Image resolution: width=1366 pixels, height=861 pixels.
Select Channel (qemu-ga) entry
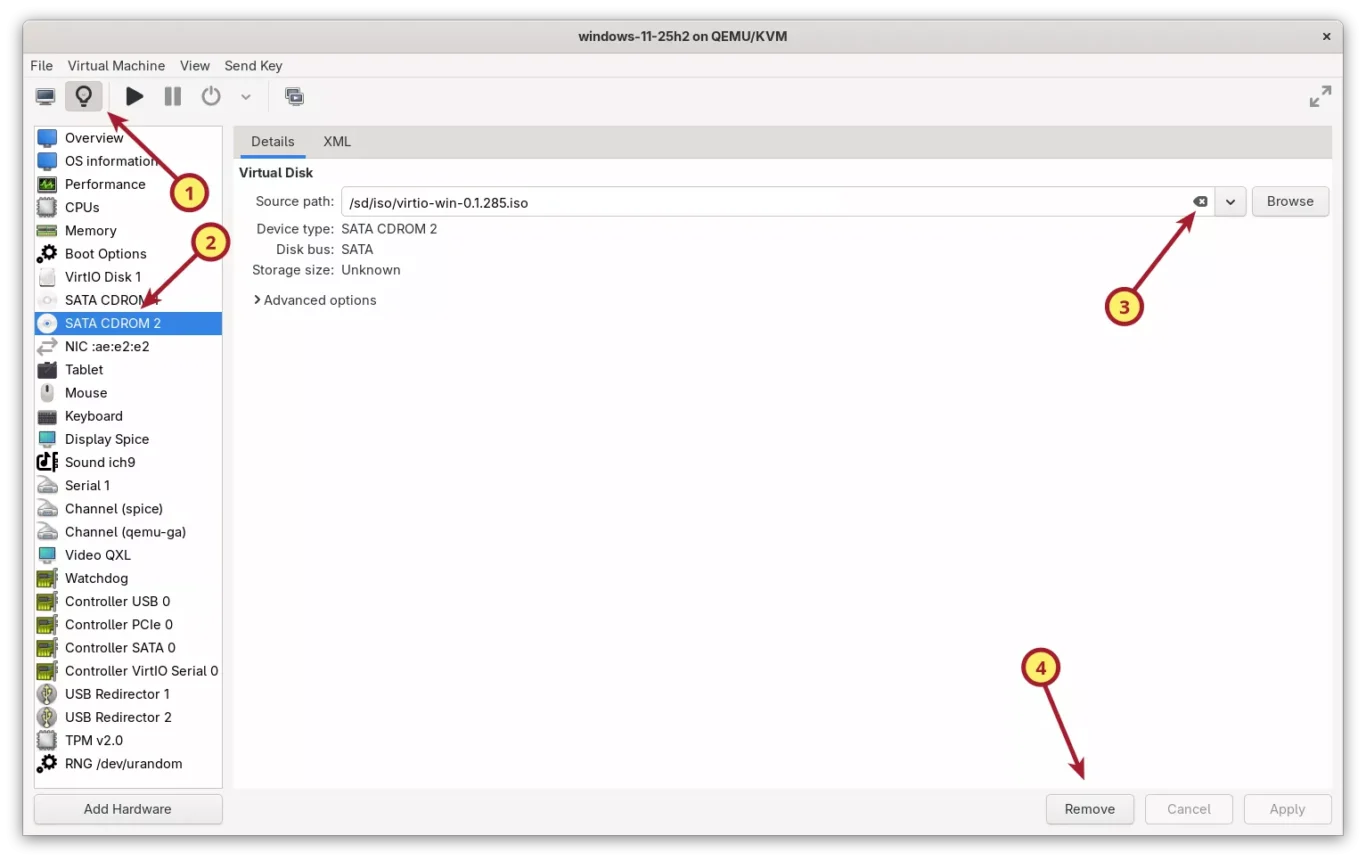click(128, 532)
